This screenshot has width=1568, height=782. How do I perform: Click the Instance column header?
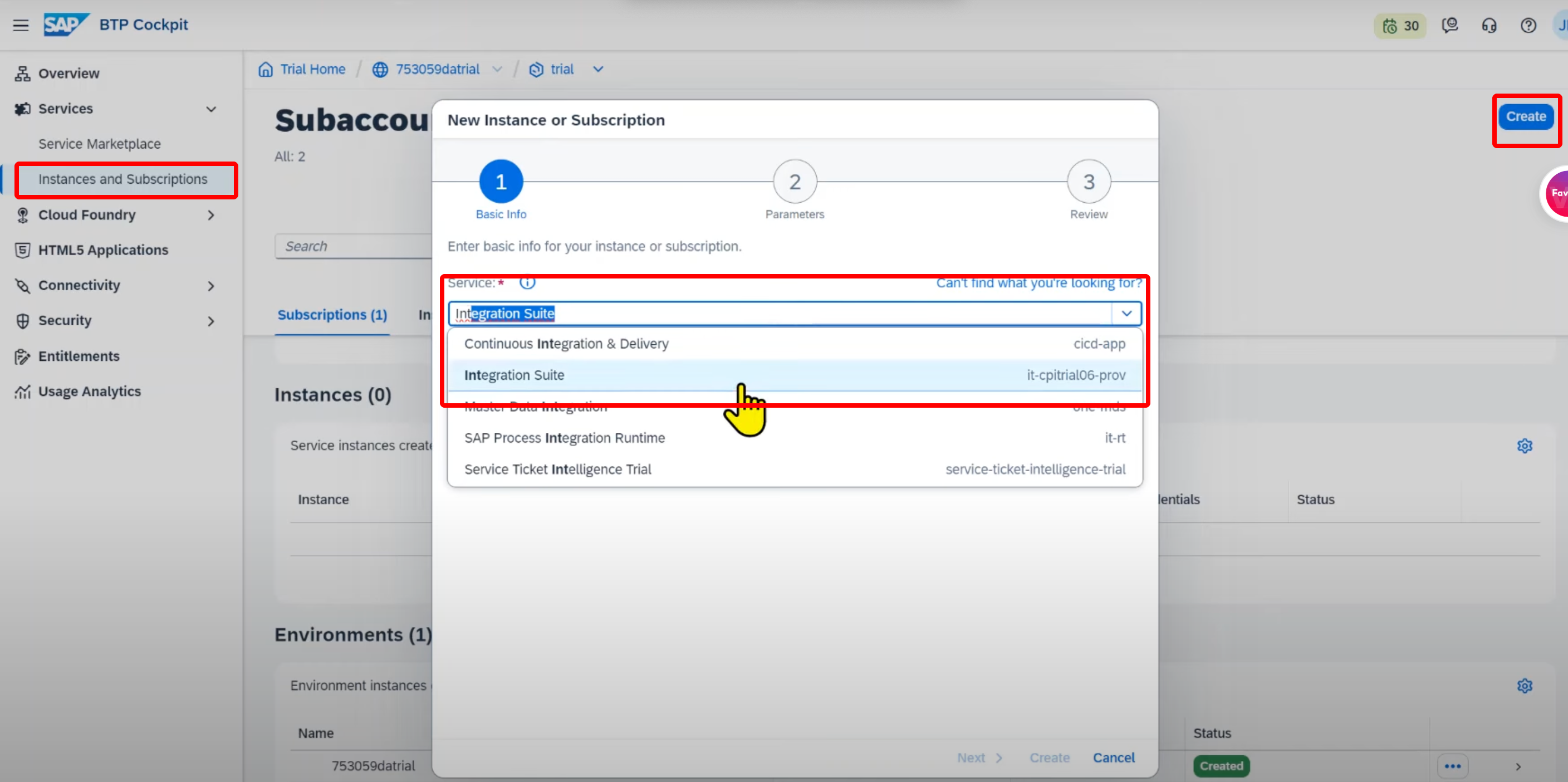pos(323,500)
